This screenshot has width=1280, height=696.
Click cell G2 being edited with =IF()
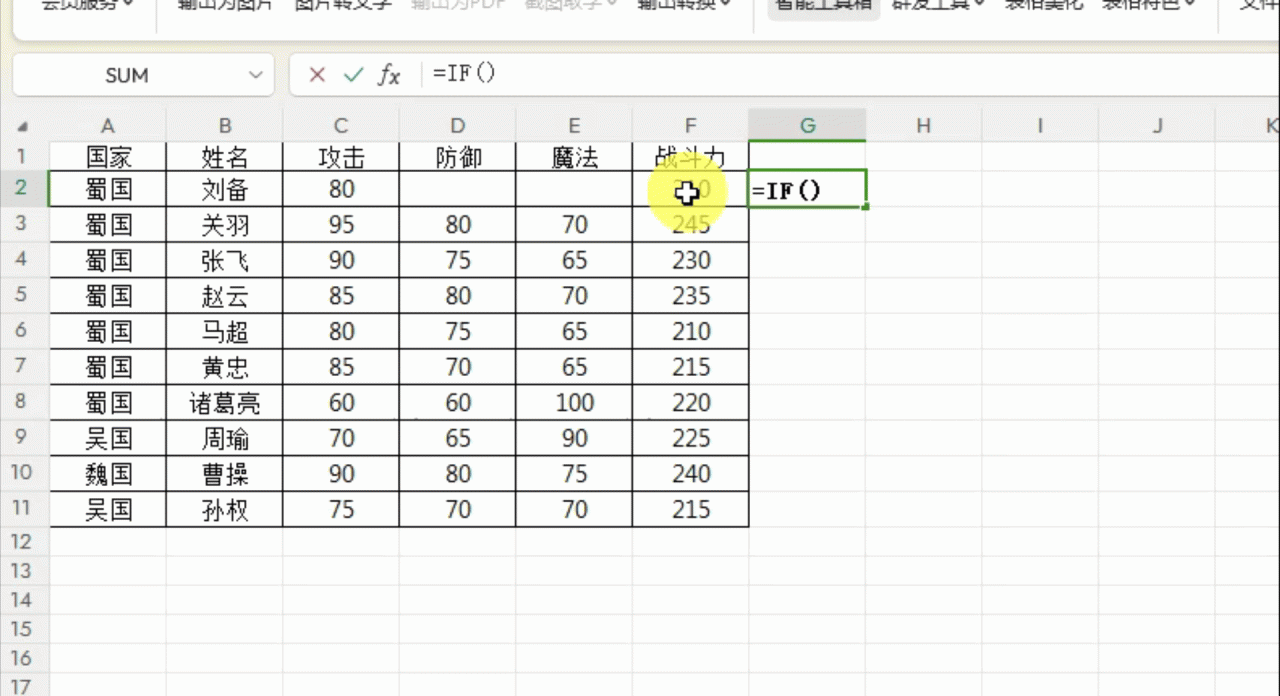(x=807, y=189)
